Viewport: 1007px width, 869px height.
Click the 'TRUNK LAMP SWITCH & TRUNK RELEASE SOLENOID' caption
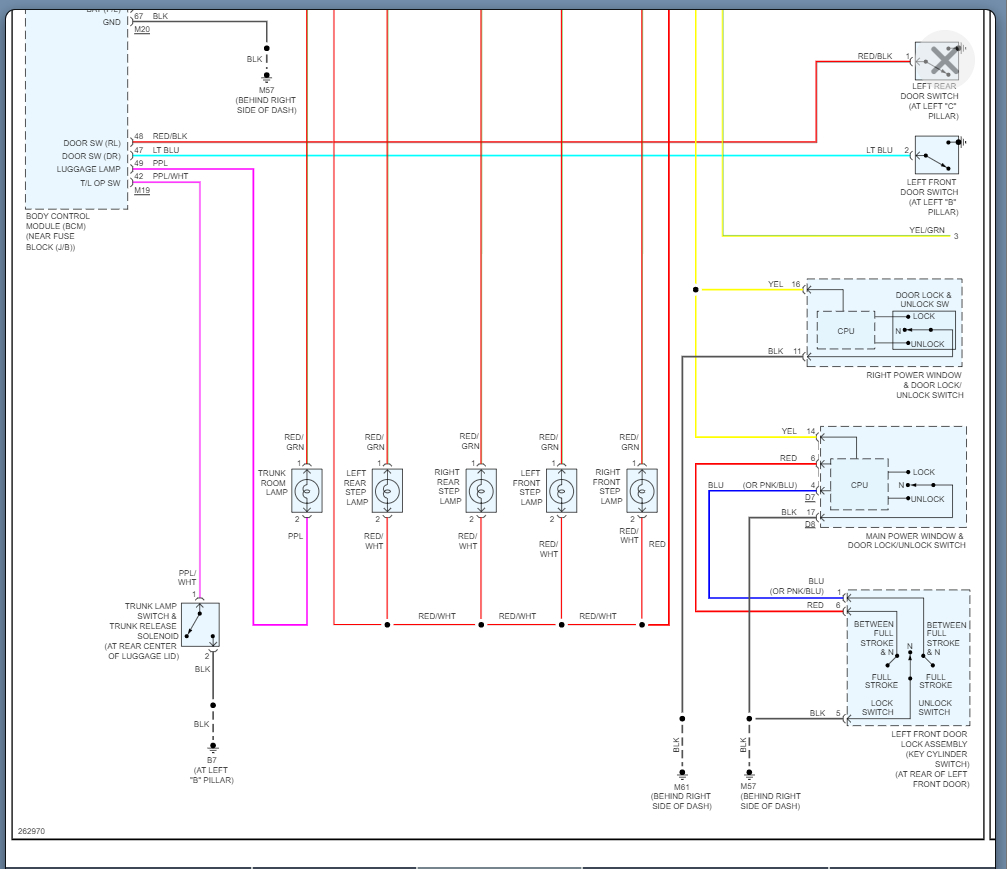(x=143, y=631)
